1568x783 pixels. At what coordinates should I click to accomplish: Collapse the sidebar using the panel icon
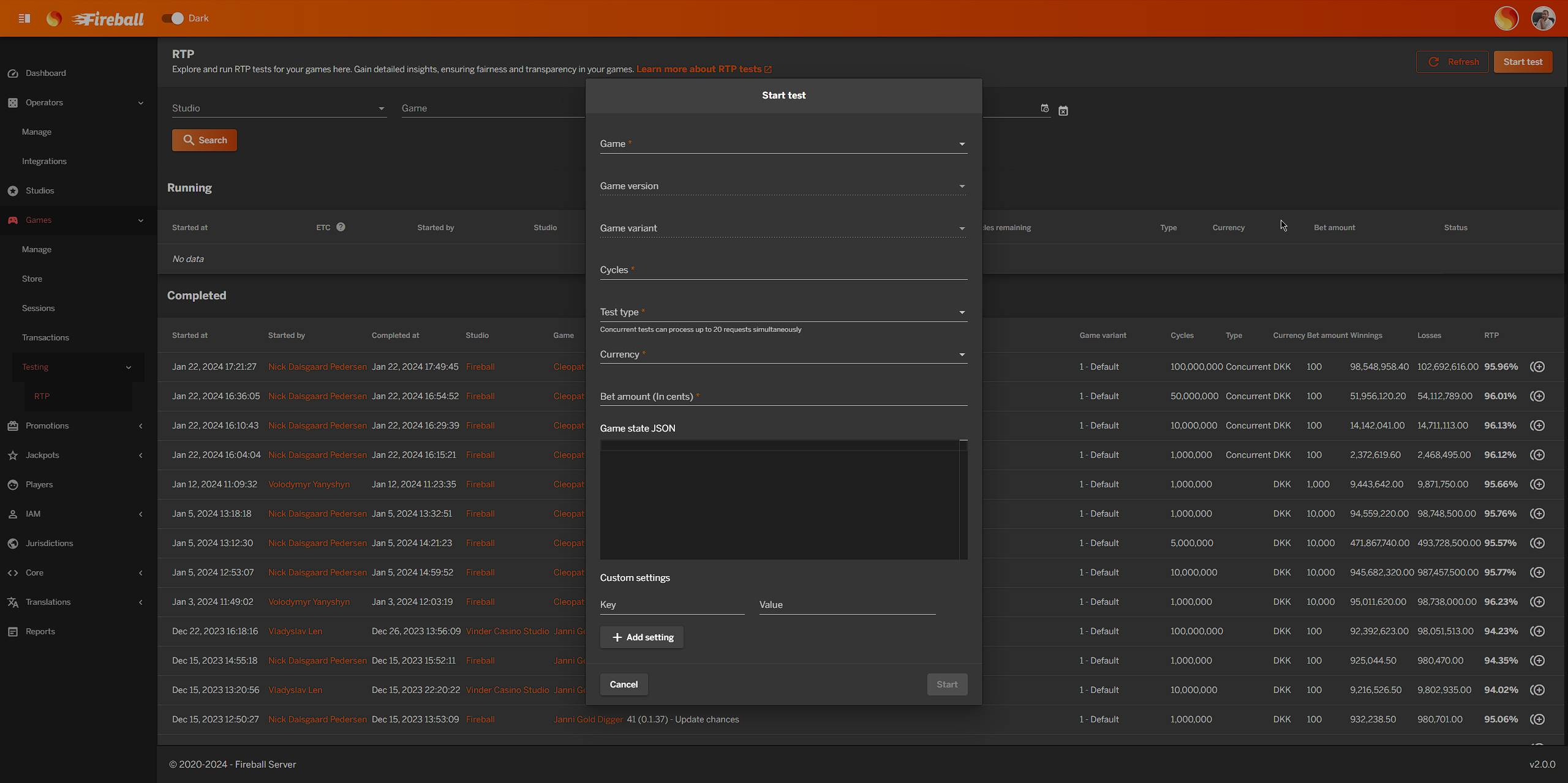point(24,18)
